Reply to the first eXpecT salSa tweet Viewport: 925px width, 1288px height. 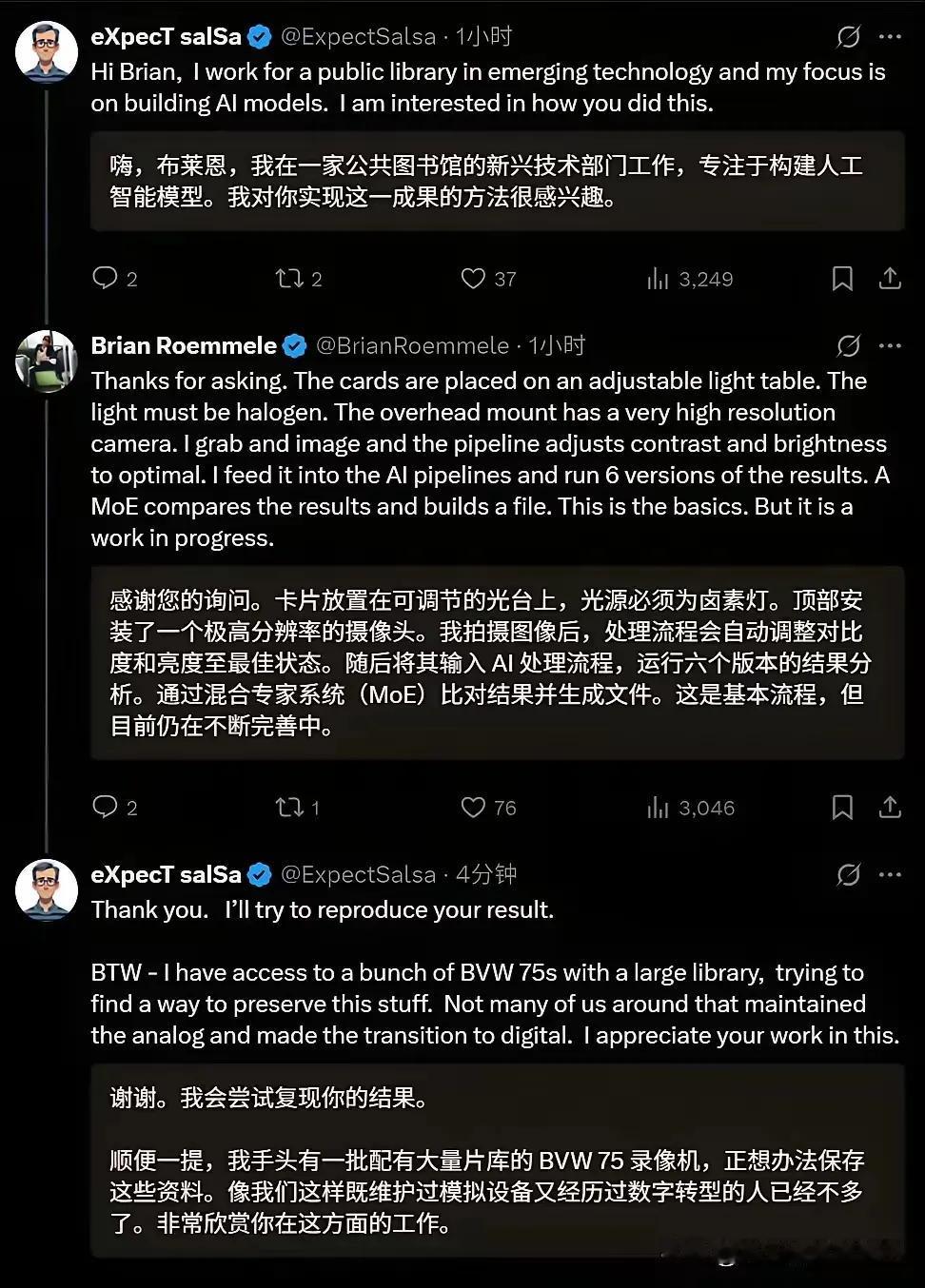pyautogui.click(x=105, y=278)
